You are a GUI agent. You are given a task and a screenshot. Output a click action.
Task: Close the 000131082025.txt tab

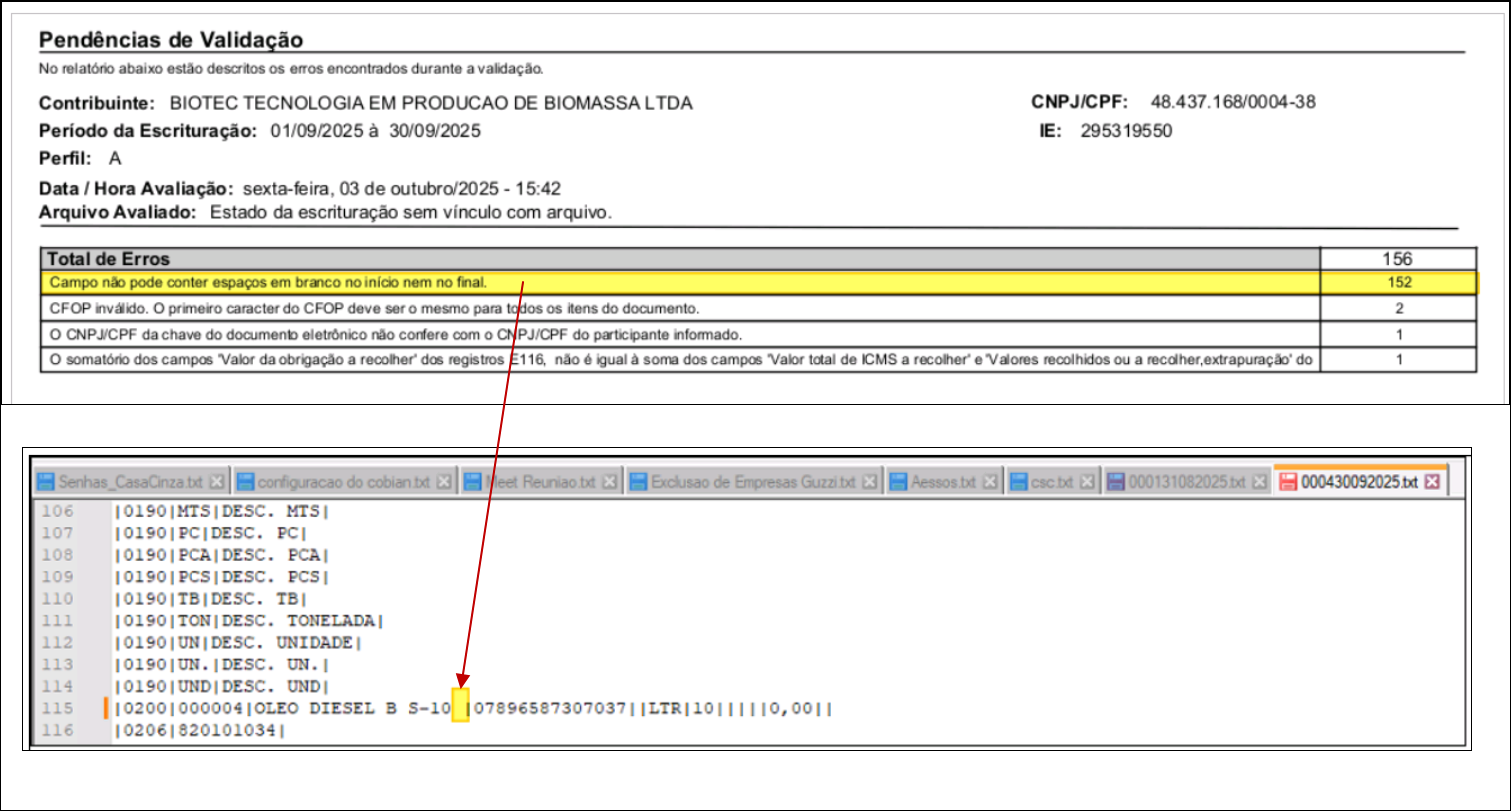click(x=1259, y=482)
